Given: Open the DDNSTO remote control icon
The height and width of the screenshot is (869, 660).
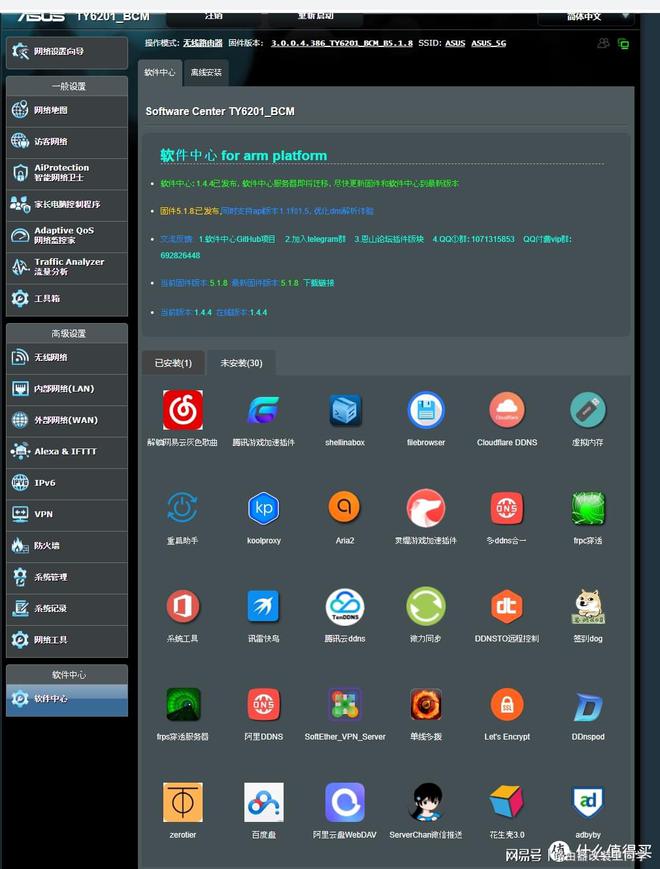Looking at the screenshot, I should tap(506, 606).
